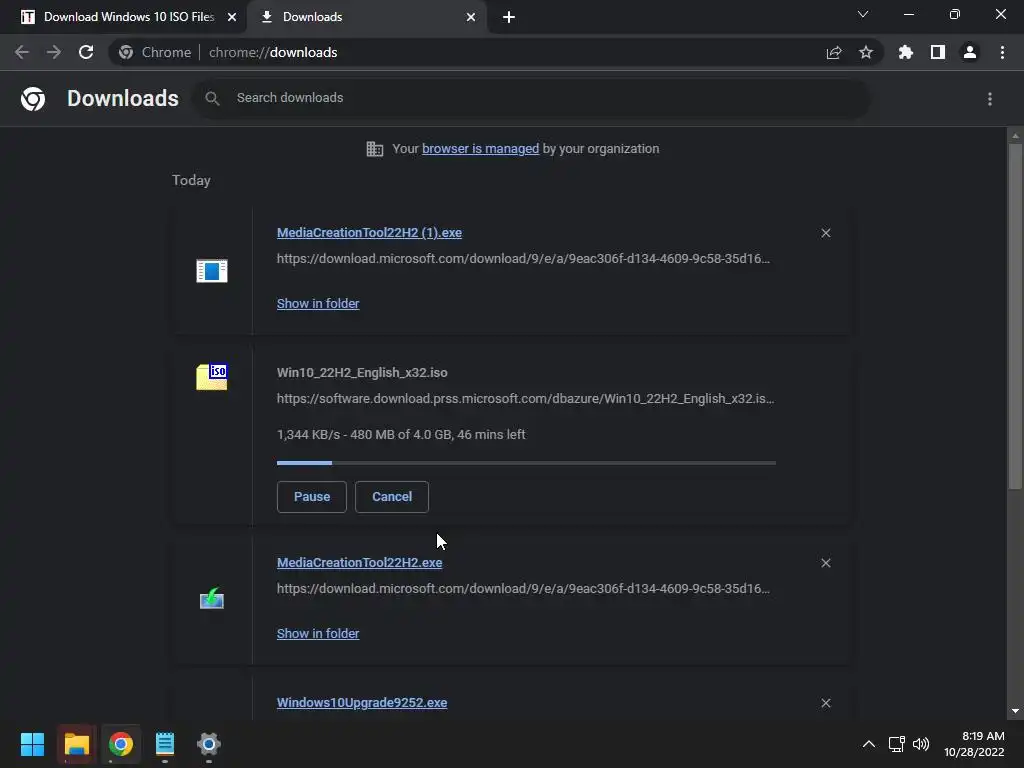This screenshot has height=768, width=1024.
Task: Click the MediaCreationTool22H2 (1).exe file icon
Action: [212, 270]
